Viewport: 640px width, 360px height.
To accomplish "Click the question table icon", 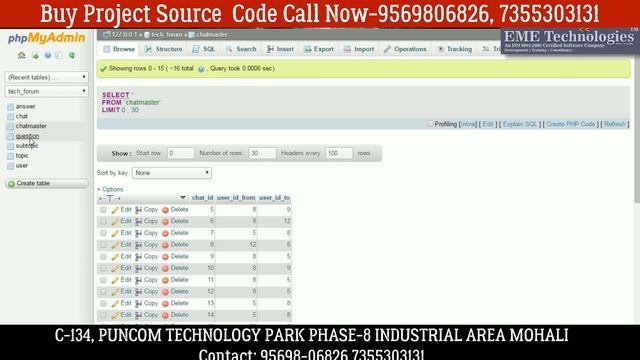I will point(11,136).
